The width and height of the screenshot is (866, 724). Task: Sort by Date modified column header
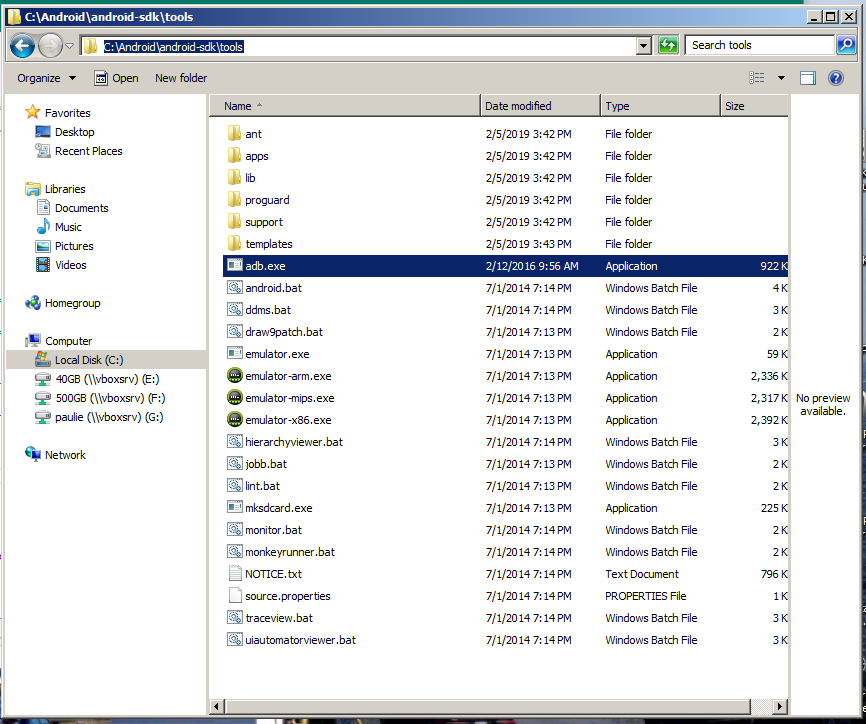(540, 106)
